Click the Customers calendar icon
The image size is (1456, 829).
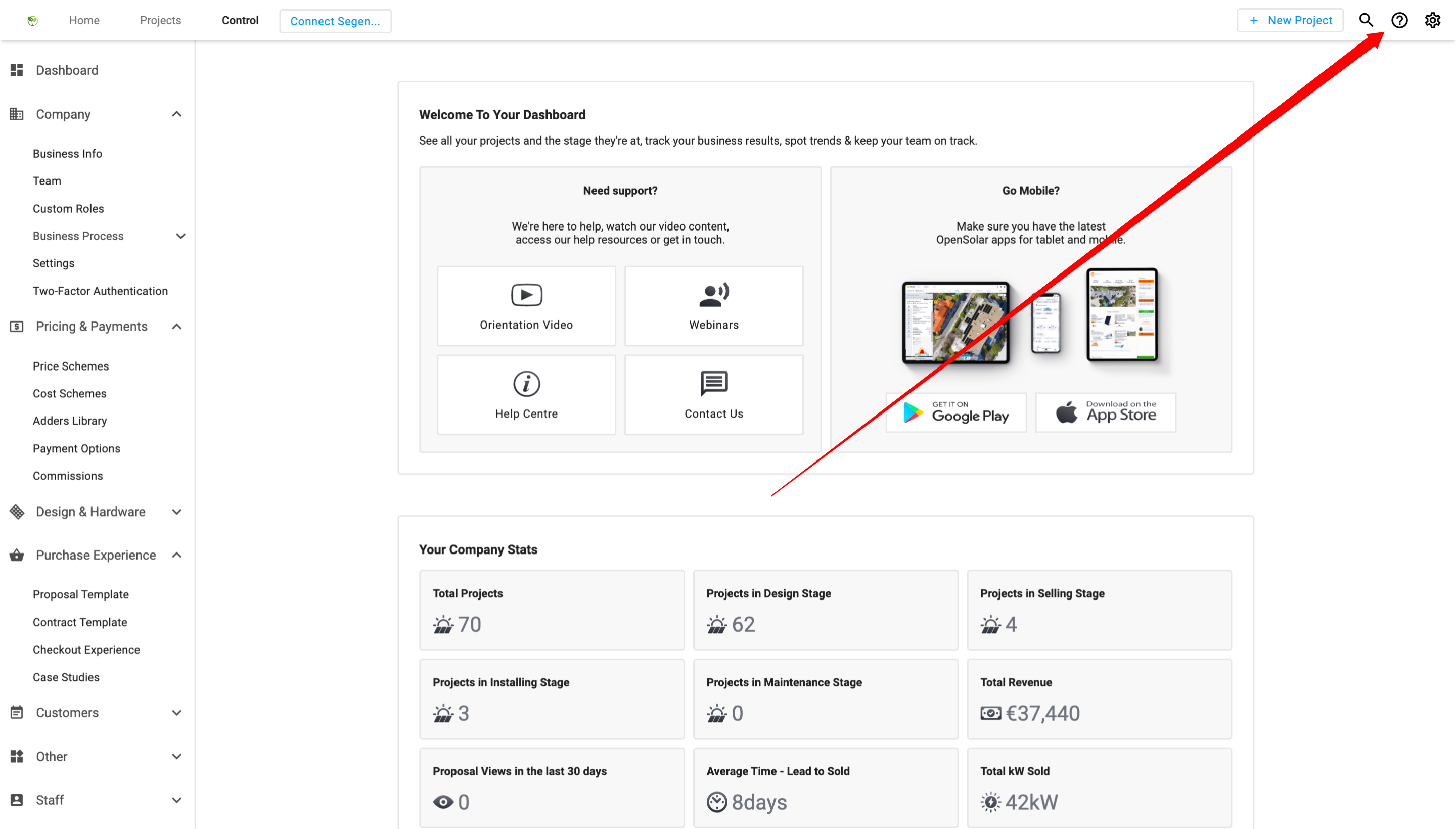click(x=17, y=712)
